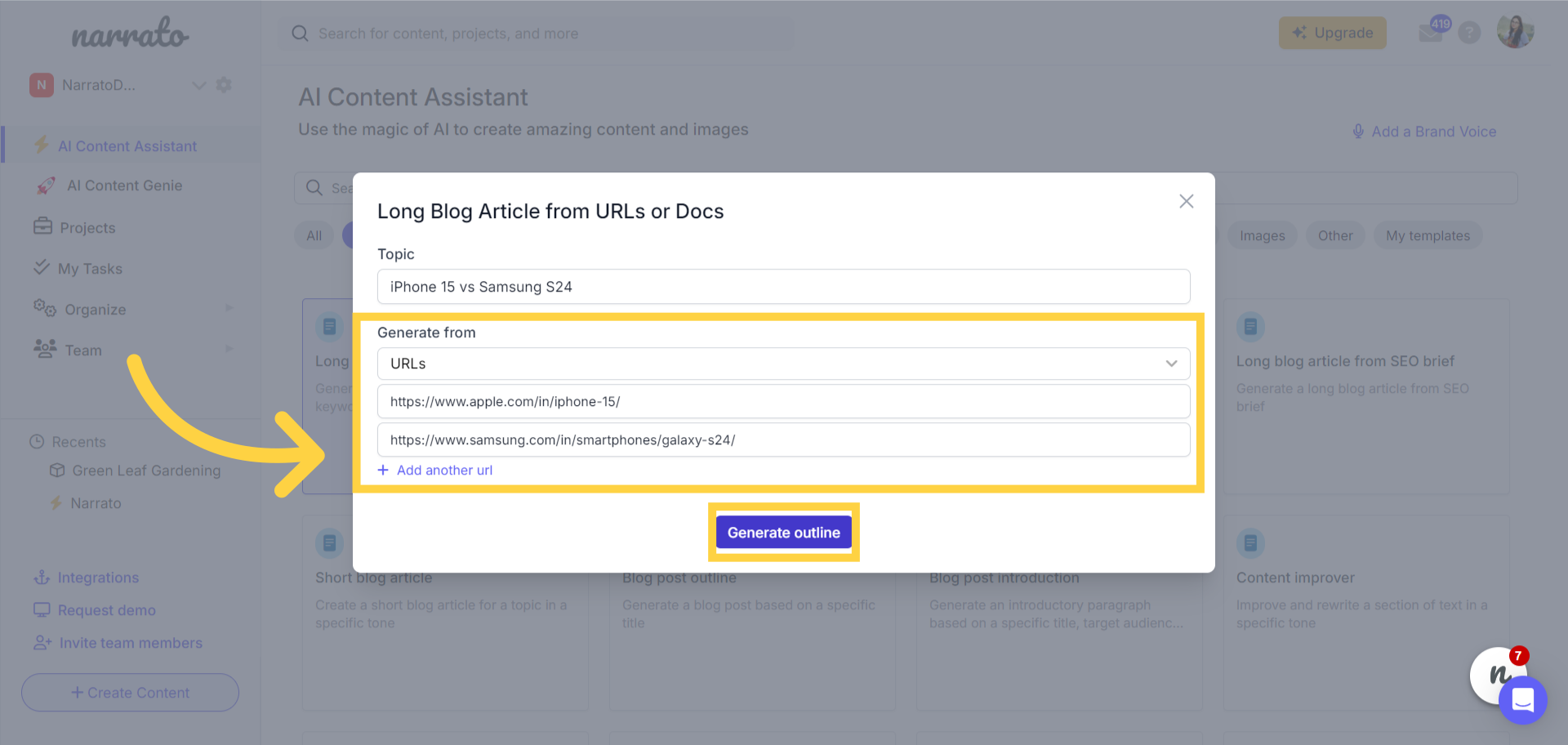Select the Images filter tab
Image resolution: width=1568 pixels, height=745 pixels.
[x=1262, y=235]
